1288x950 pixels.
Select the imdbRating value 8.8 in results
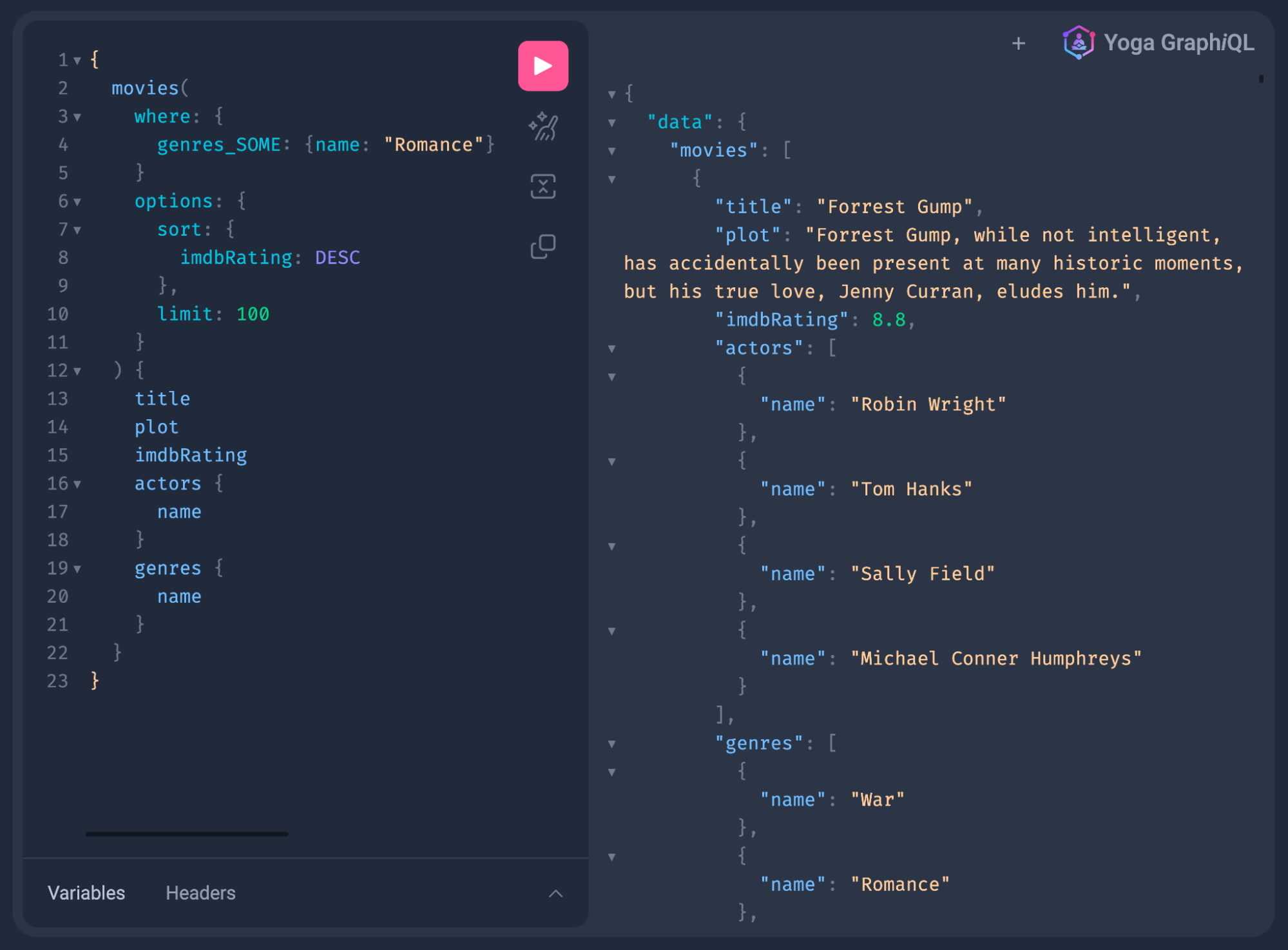889,319
